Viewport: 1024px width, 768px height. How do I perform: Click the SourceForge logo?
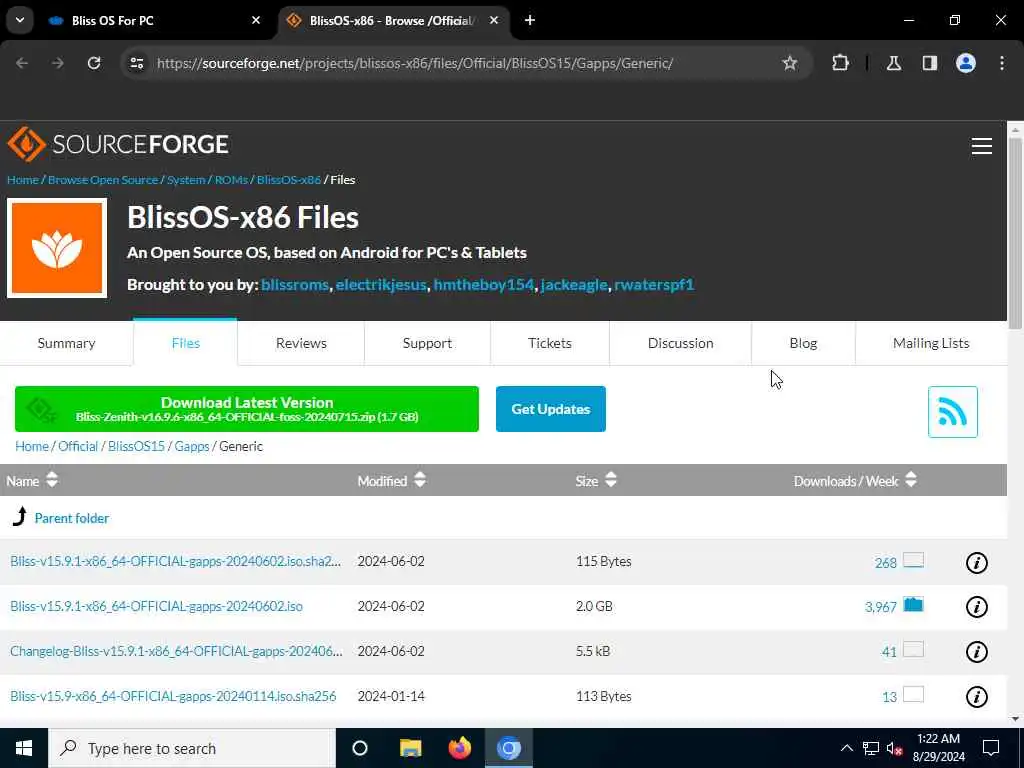point(118,144)
